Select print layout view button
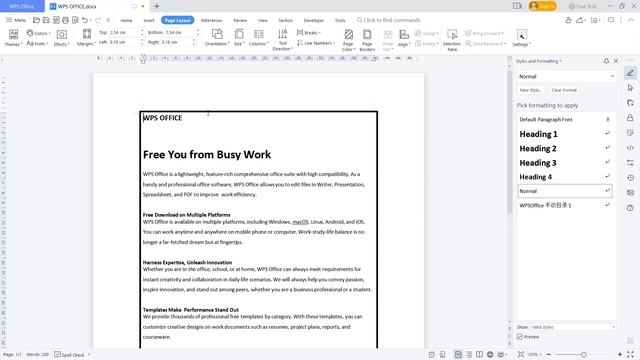640x360 pixels. tap(458, 354)
